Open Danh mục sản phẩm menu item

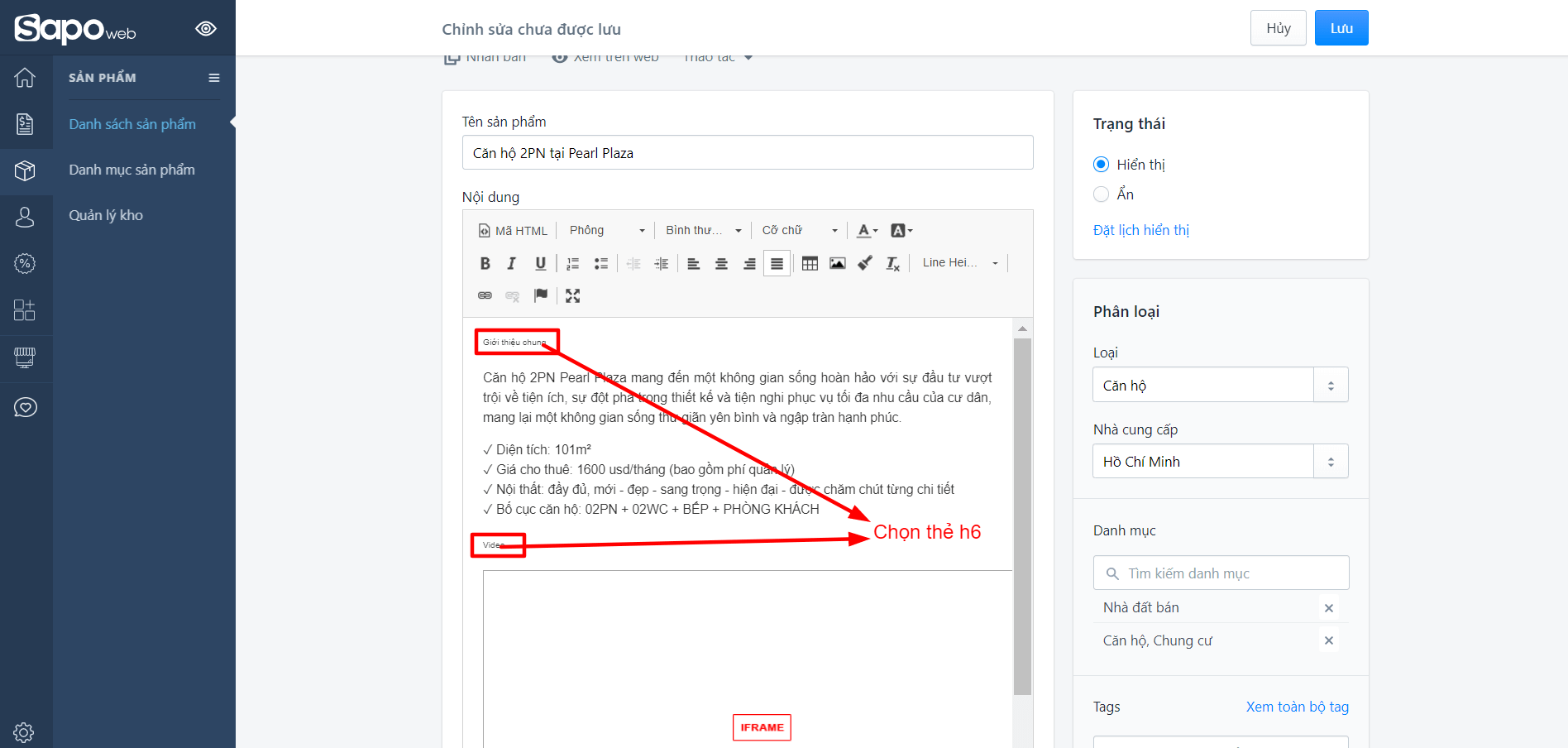pyautogui.click(x=131, y=170)
